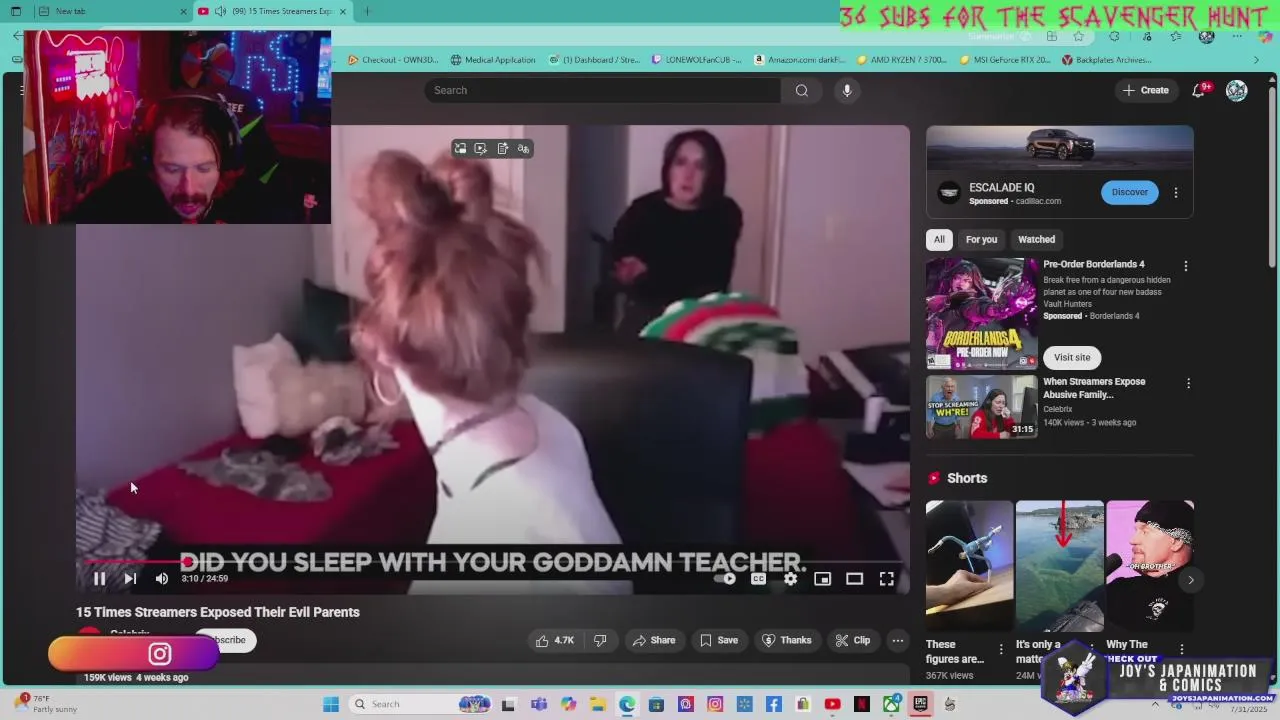This screenshot has height=720, width=1280.
Task: Switch to the New tab browser tab
Action: coord(111,11)
